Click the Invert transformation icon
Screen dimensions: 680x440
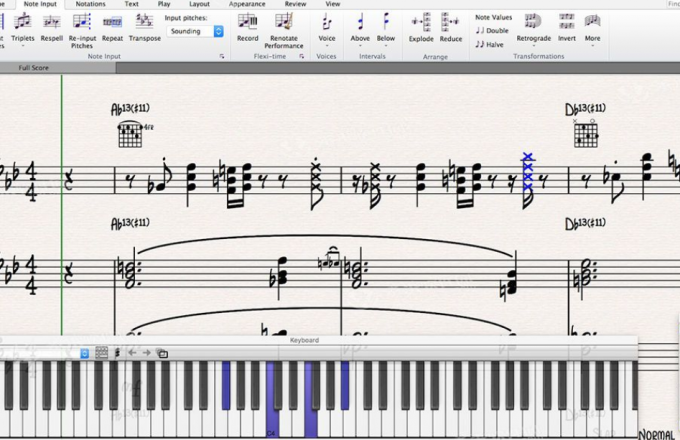pos(566,21)
